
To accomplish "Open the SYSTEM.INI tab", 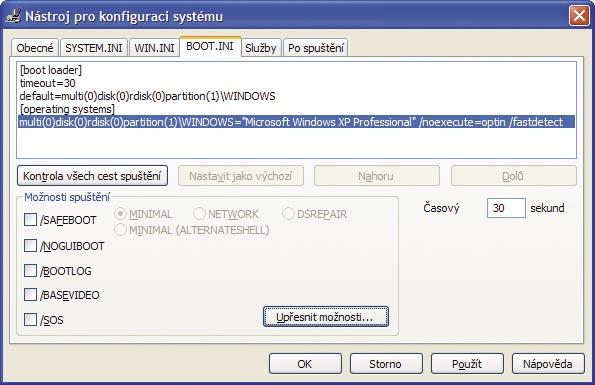I will tap(94, 48).
